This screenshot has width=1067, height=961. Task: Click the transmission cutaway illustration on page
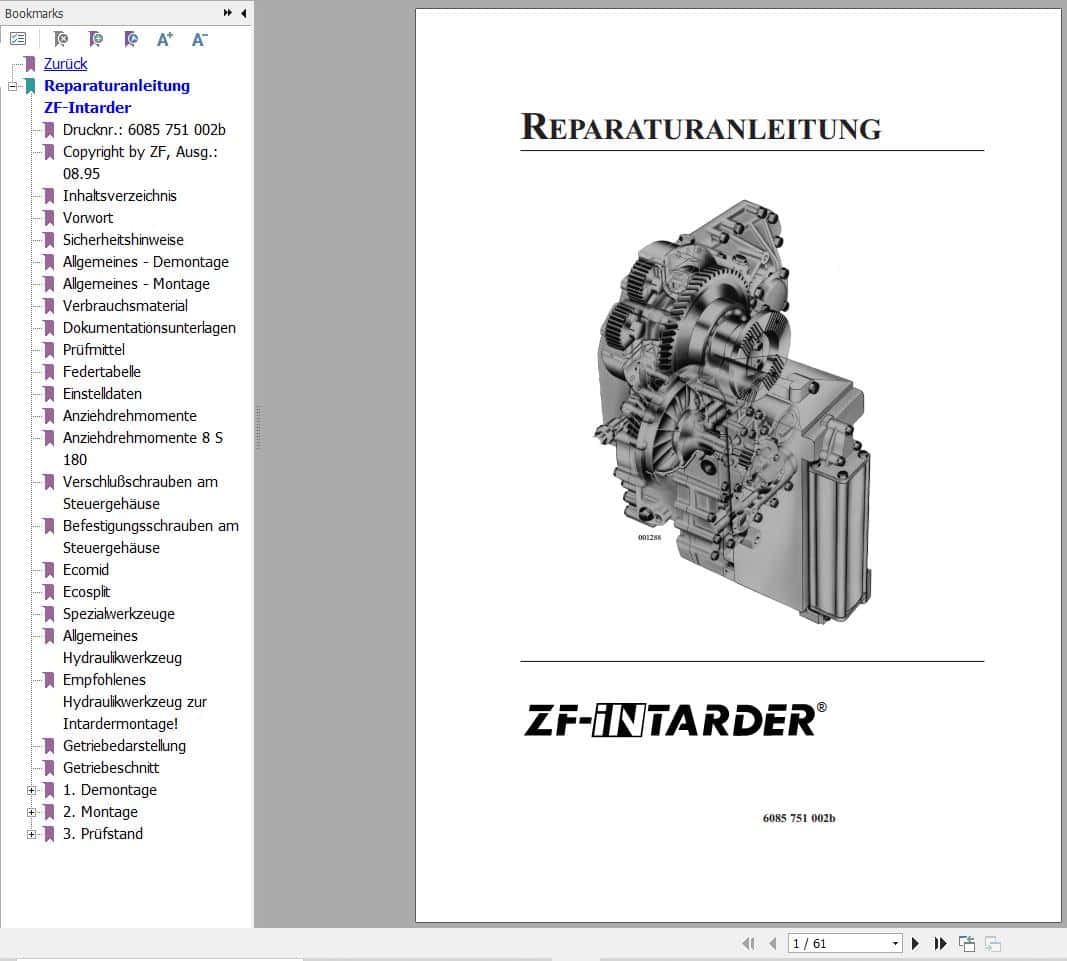(732, 411)
